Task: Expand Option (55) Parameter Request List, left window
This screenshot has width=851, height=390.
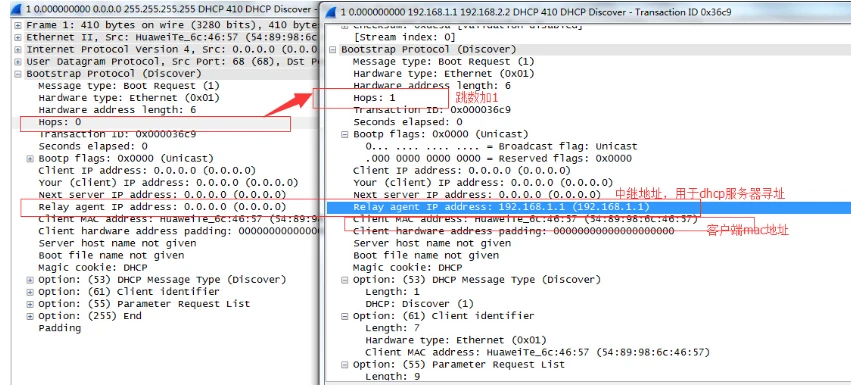Action: click(30, 304)
